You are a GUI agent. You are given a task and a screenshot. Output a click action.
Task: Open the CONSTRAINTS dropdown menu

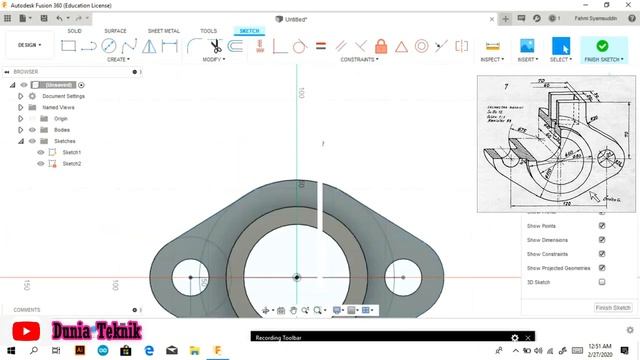point(360,60)
